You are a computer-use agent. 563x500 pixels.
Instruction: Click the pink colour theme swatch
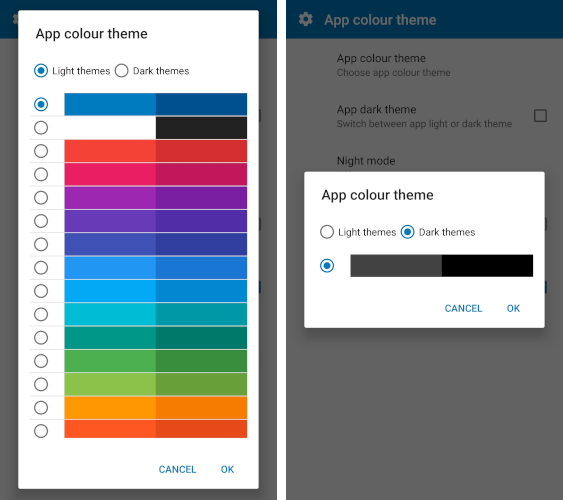(155, 174)
